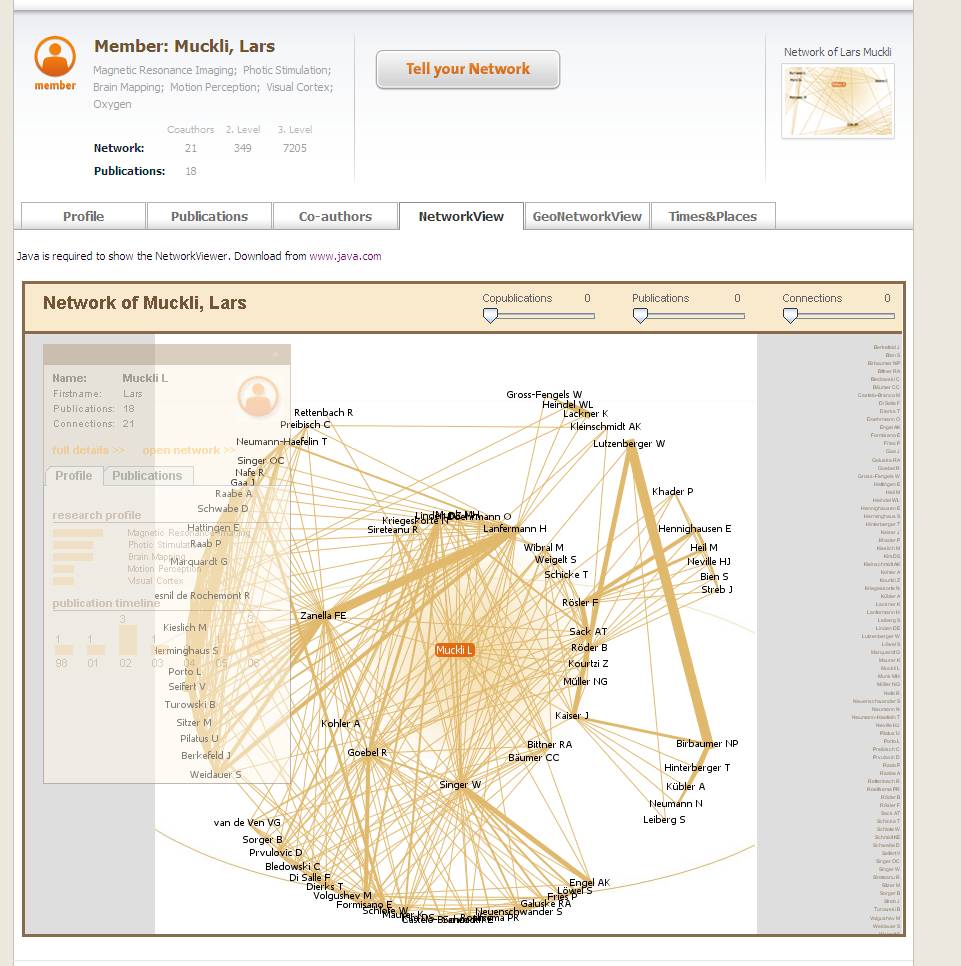
Task: Select the Lutzenberger W node
Action: tap(629, 444)
